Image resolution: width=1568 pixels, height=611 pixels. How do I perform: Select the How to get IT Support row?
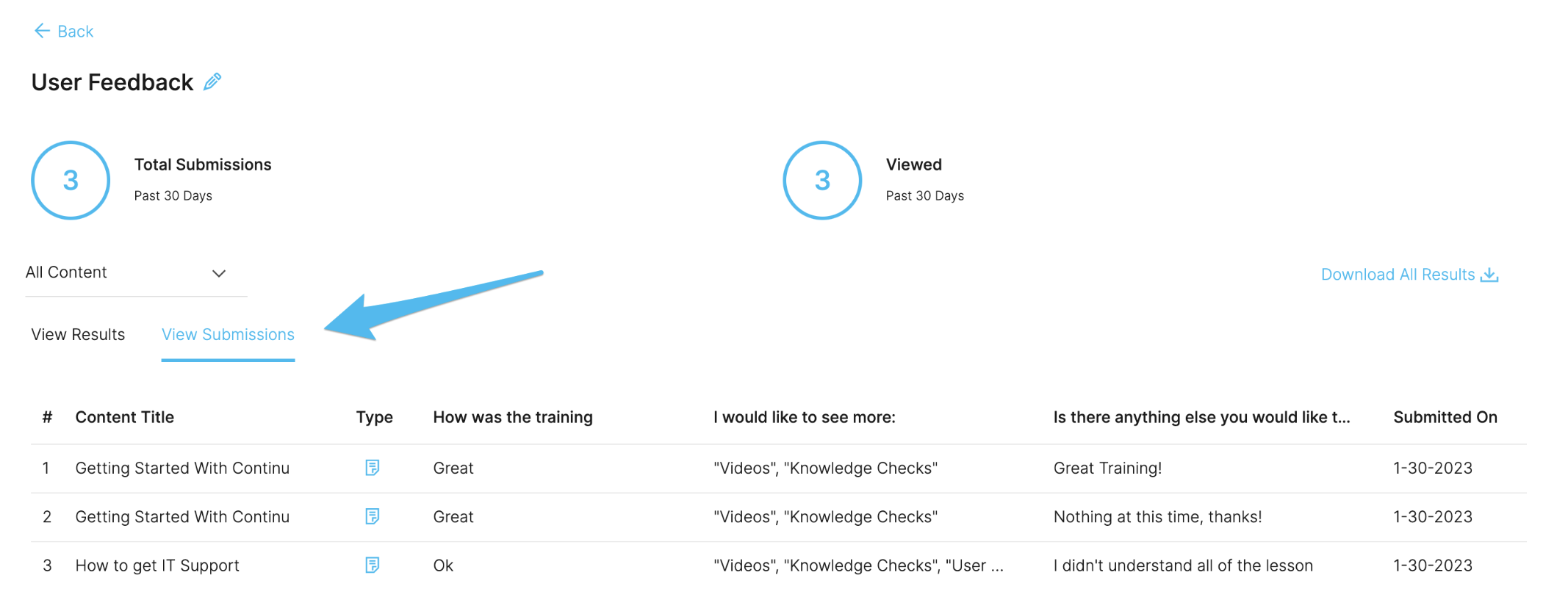(778, 565)
